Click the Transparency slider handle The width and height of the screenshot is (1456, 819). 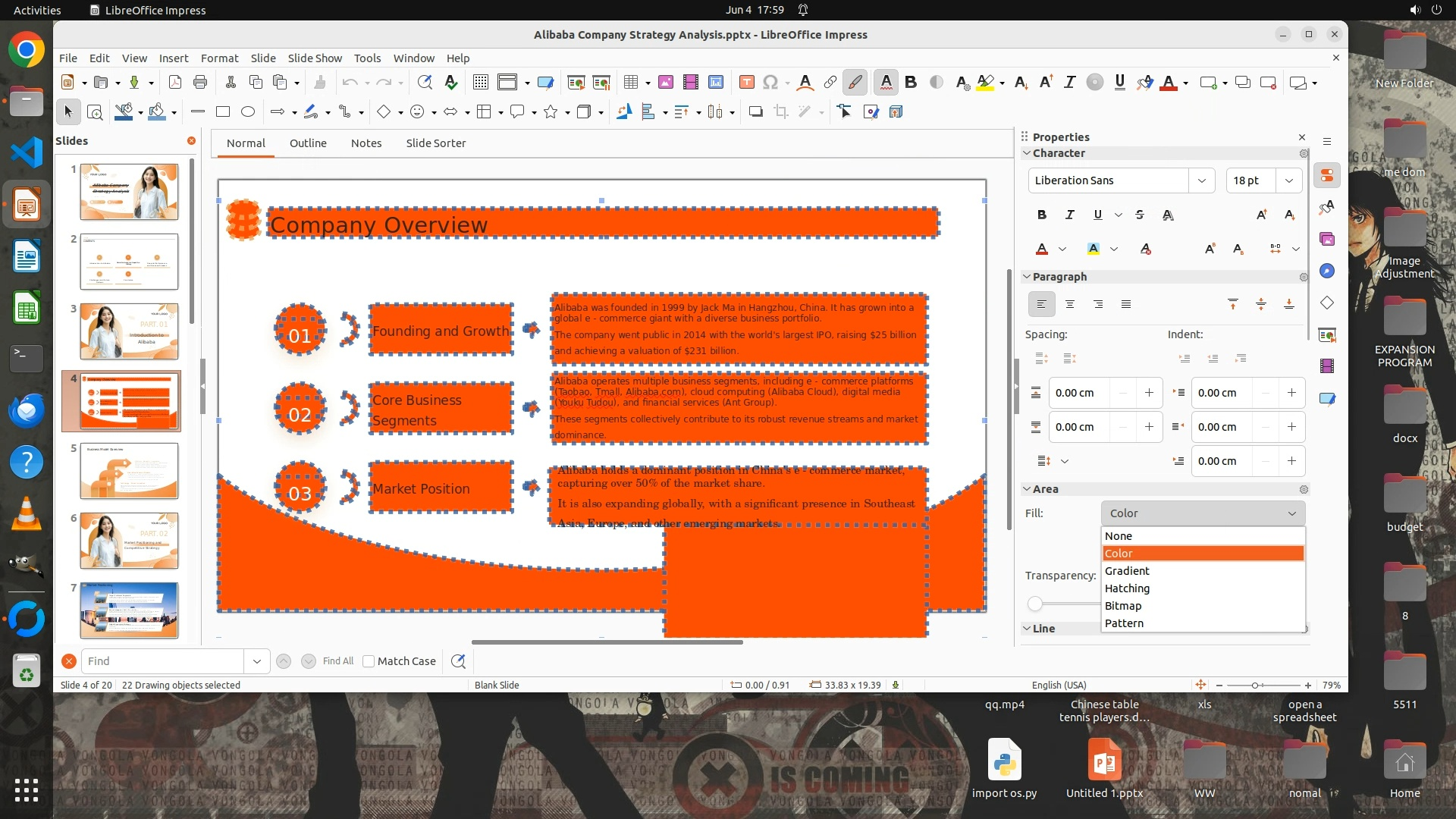pos(1035,604)
